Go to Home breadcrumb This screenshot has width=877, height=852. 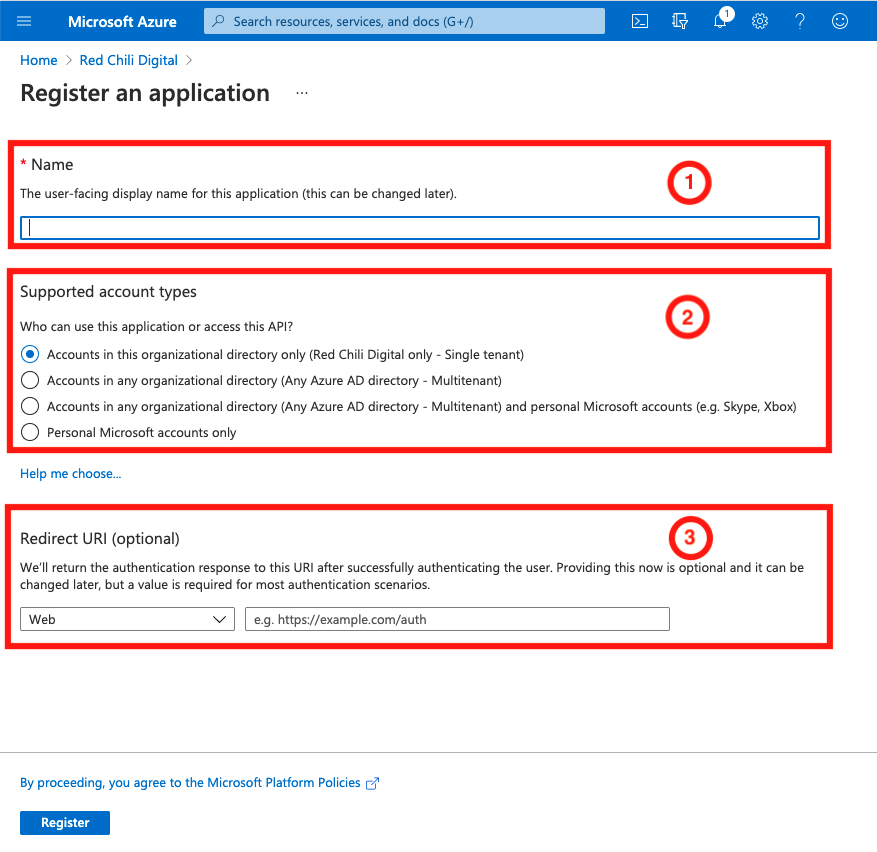click(39, 60)
